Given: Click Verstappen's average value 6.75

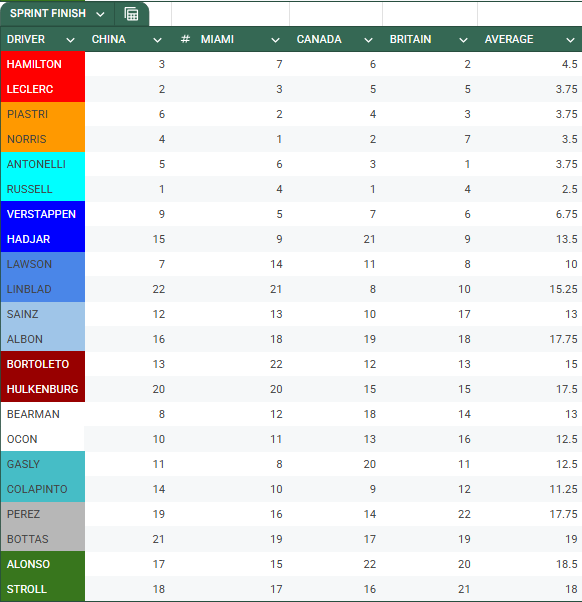Looking at the screenshot, I should tap(566, 214).
